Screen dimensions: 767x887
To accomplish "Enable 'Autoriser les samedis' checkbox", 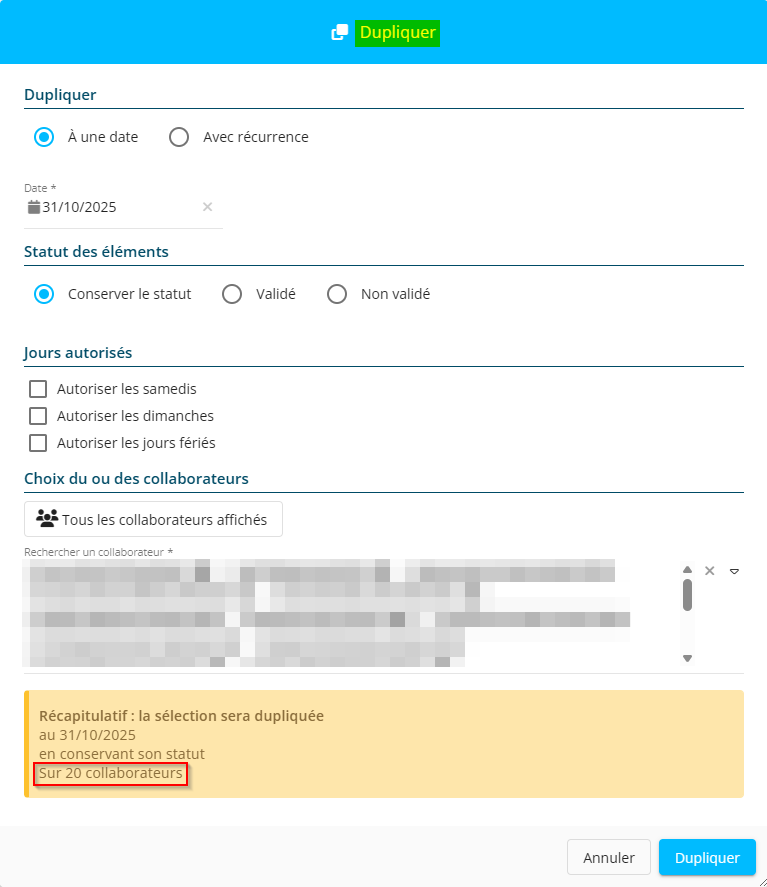I will [x=38, y=389].
